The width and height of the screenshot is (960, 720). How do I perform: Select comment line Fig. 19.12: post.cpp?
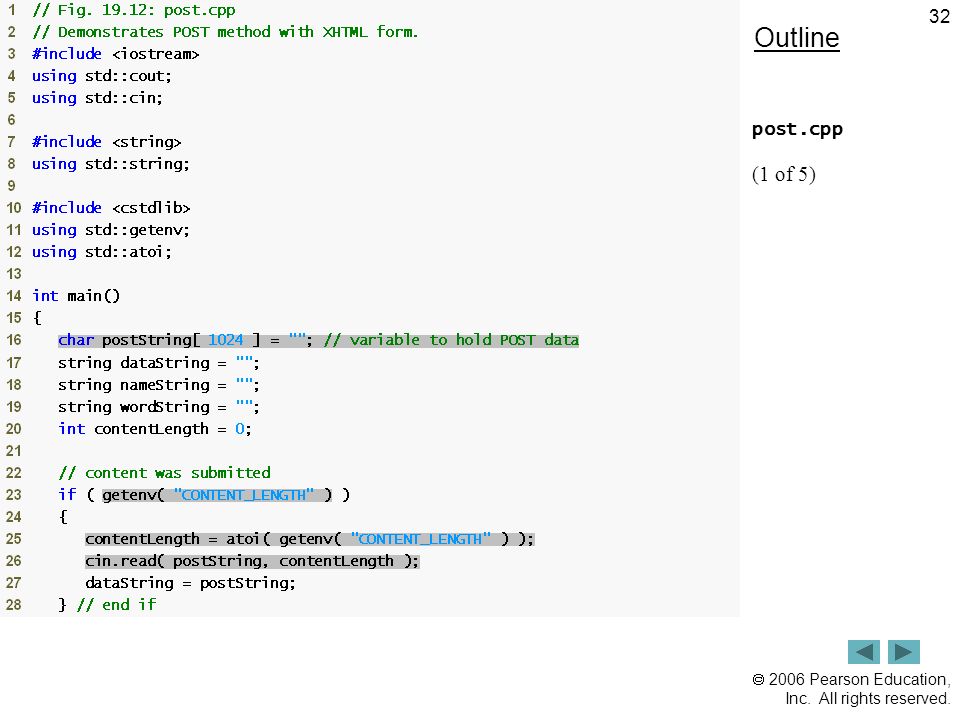(133, 10)
